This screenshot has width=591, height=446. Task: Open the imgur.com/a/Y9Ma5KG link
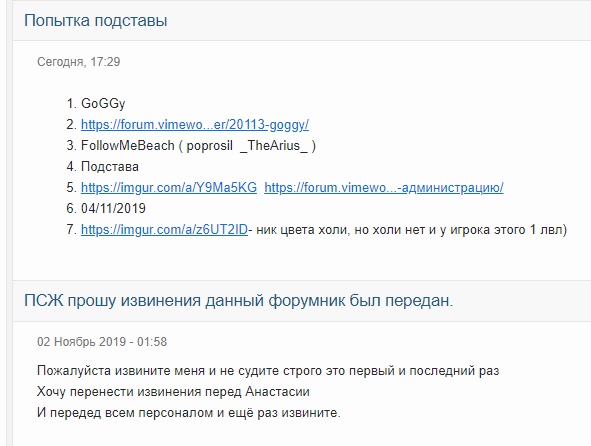point(169,187)
